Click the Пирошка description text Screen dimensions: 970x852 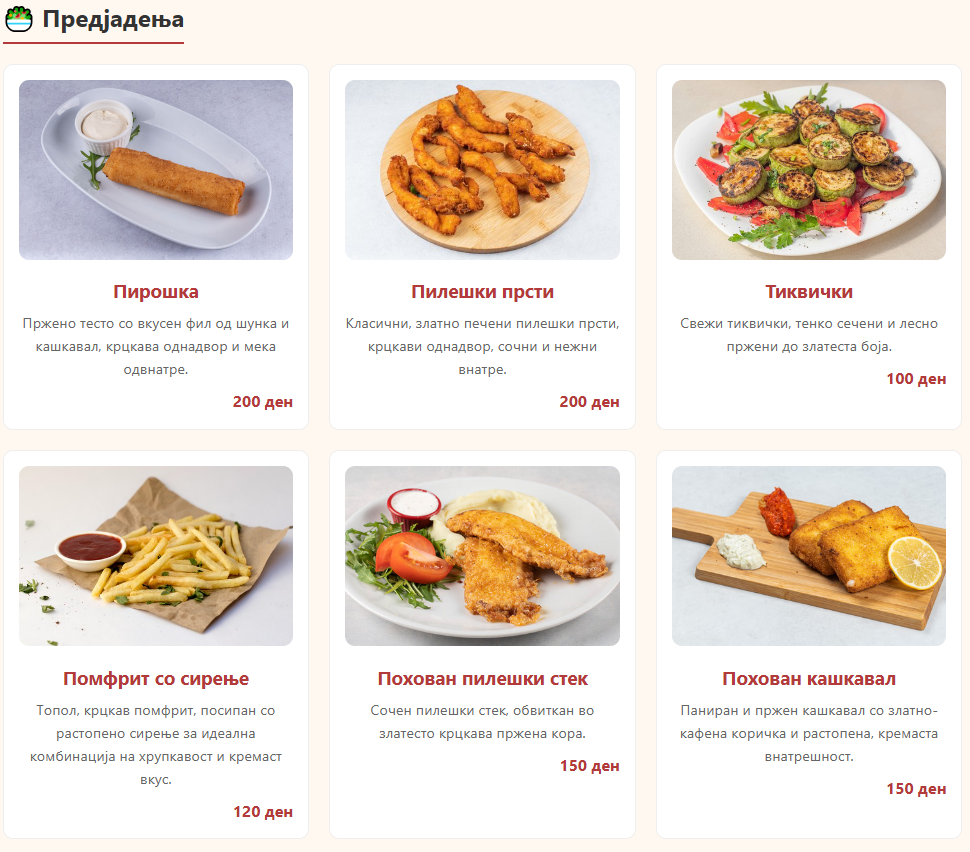156,346
